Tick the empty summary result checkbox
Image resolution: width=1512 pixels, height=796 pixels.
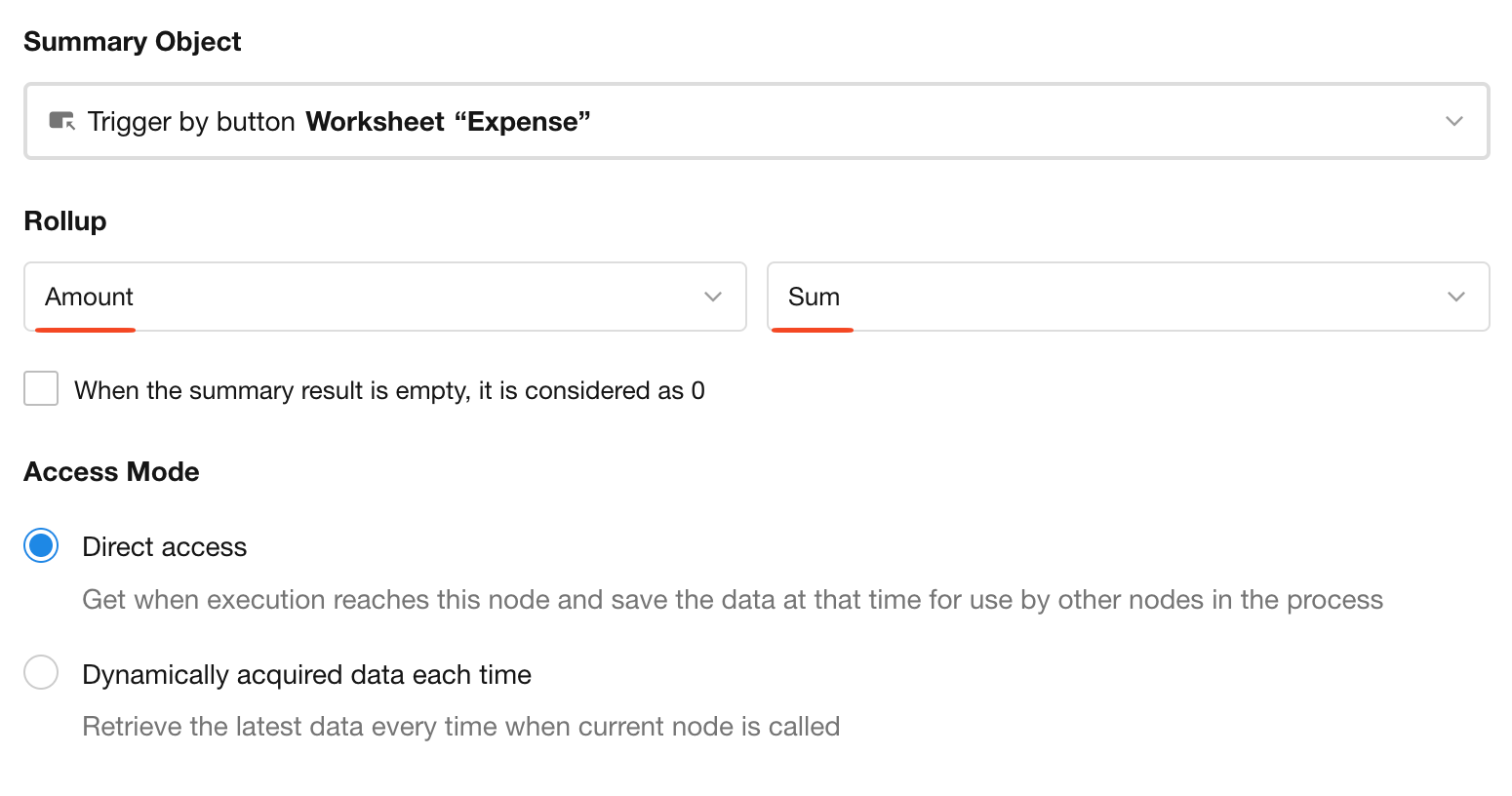[41, 388]
